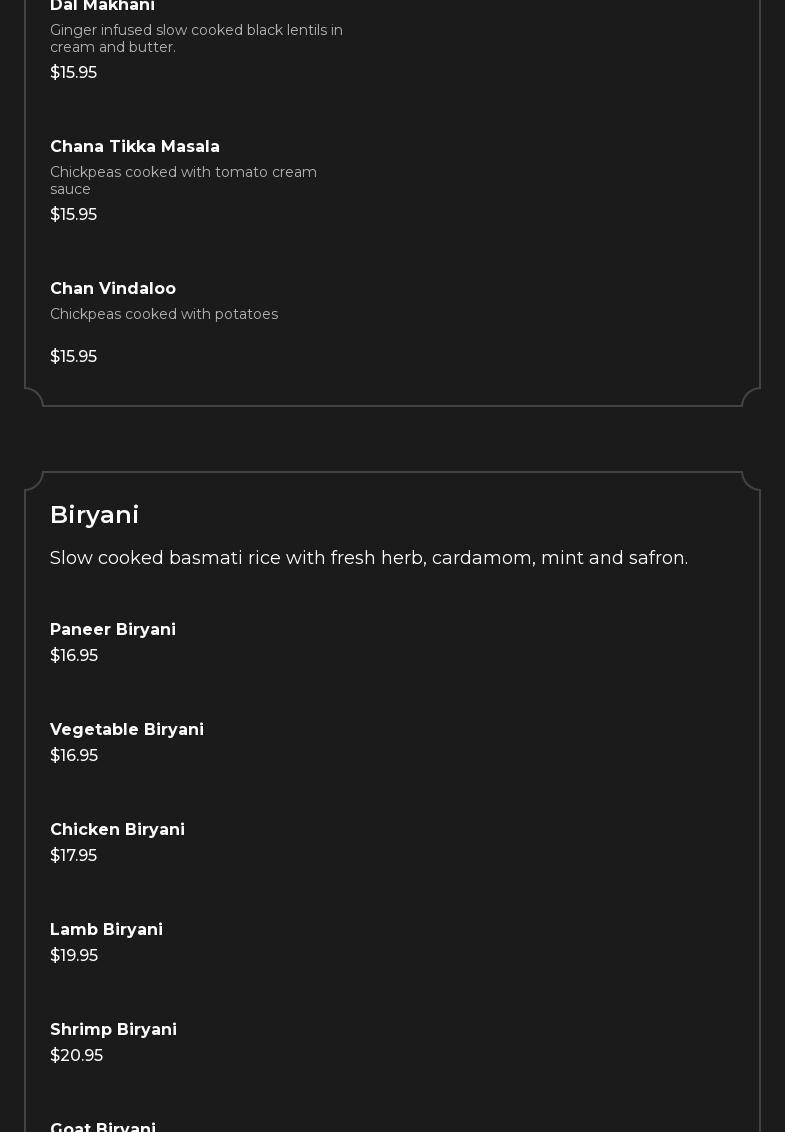Click the $20.95 Shrimp Biryani price
Image resolution: width=785 pixels, height=1132 pixels.
[76, 1056]
